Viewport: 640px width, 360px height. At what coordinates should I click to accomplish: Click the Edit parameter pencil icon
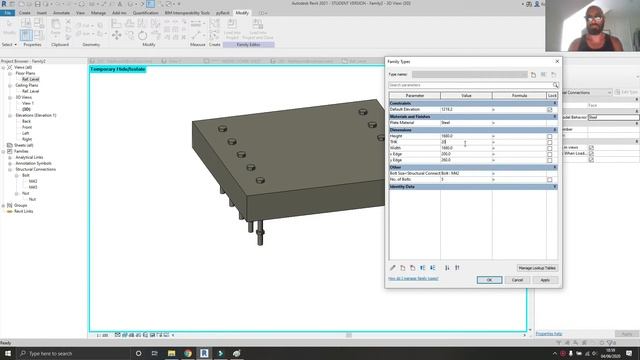point(393,268)
